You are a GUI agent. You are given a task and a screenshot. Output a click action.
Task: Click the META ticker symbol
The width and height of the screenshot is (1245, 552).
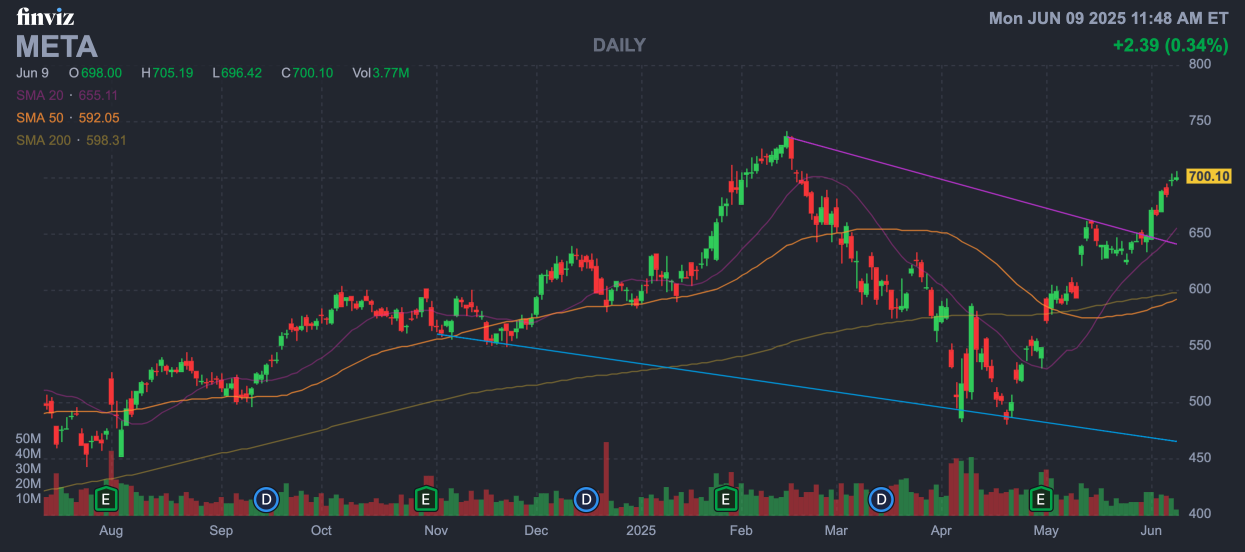57,46
